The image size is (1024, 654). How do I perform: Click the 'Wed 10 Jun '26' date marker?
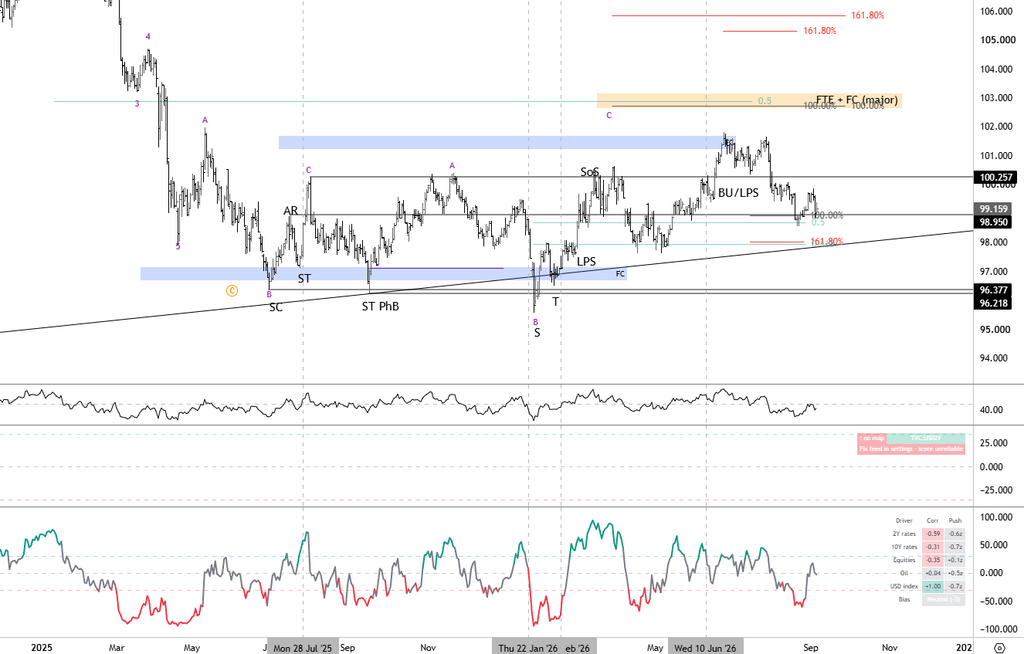pyautogui.click(x=705, y=647)
